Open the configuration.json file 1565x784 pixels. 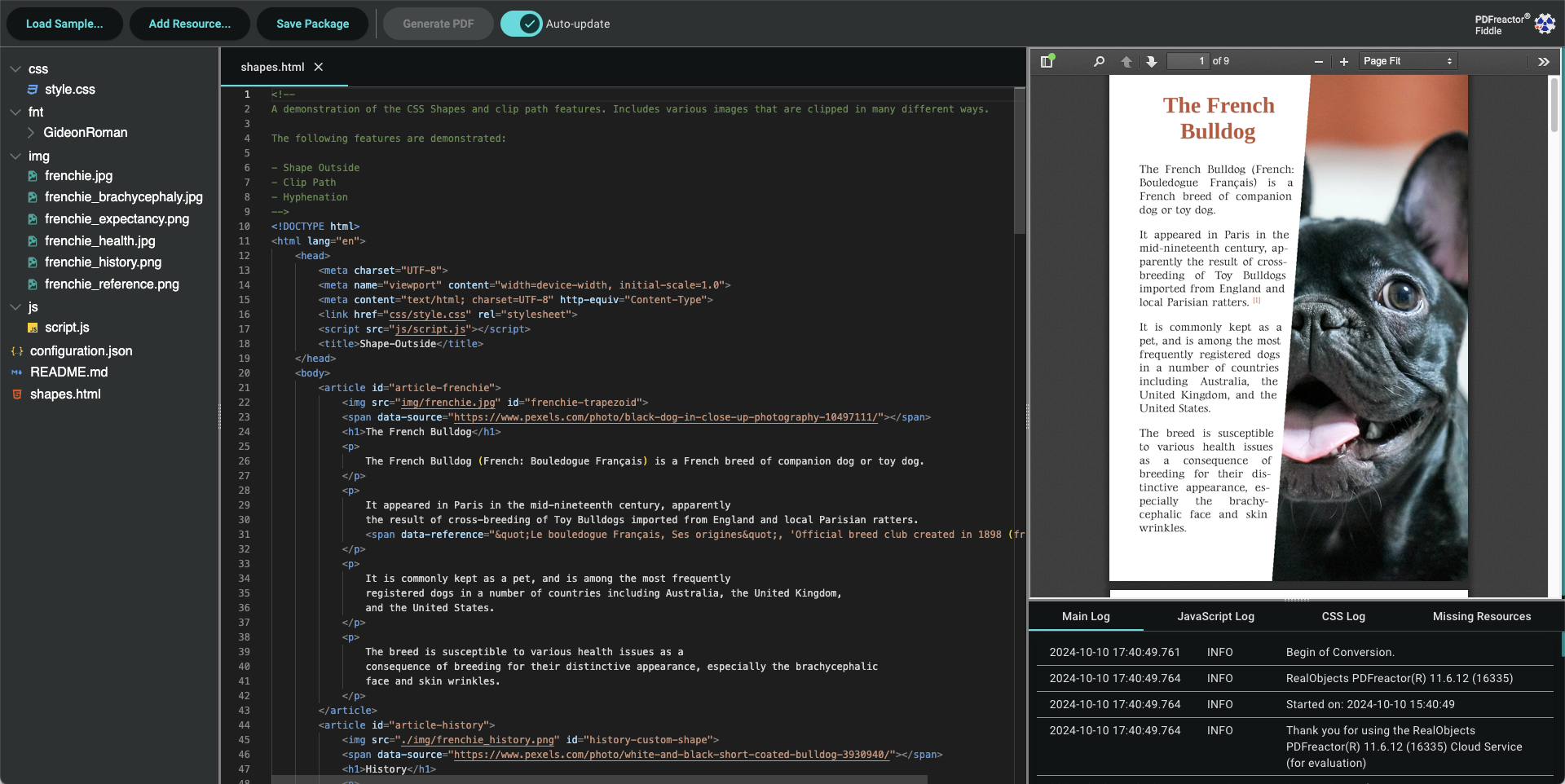81,350
